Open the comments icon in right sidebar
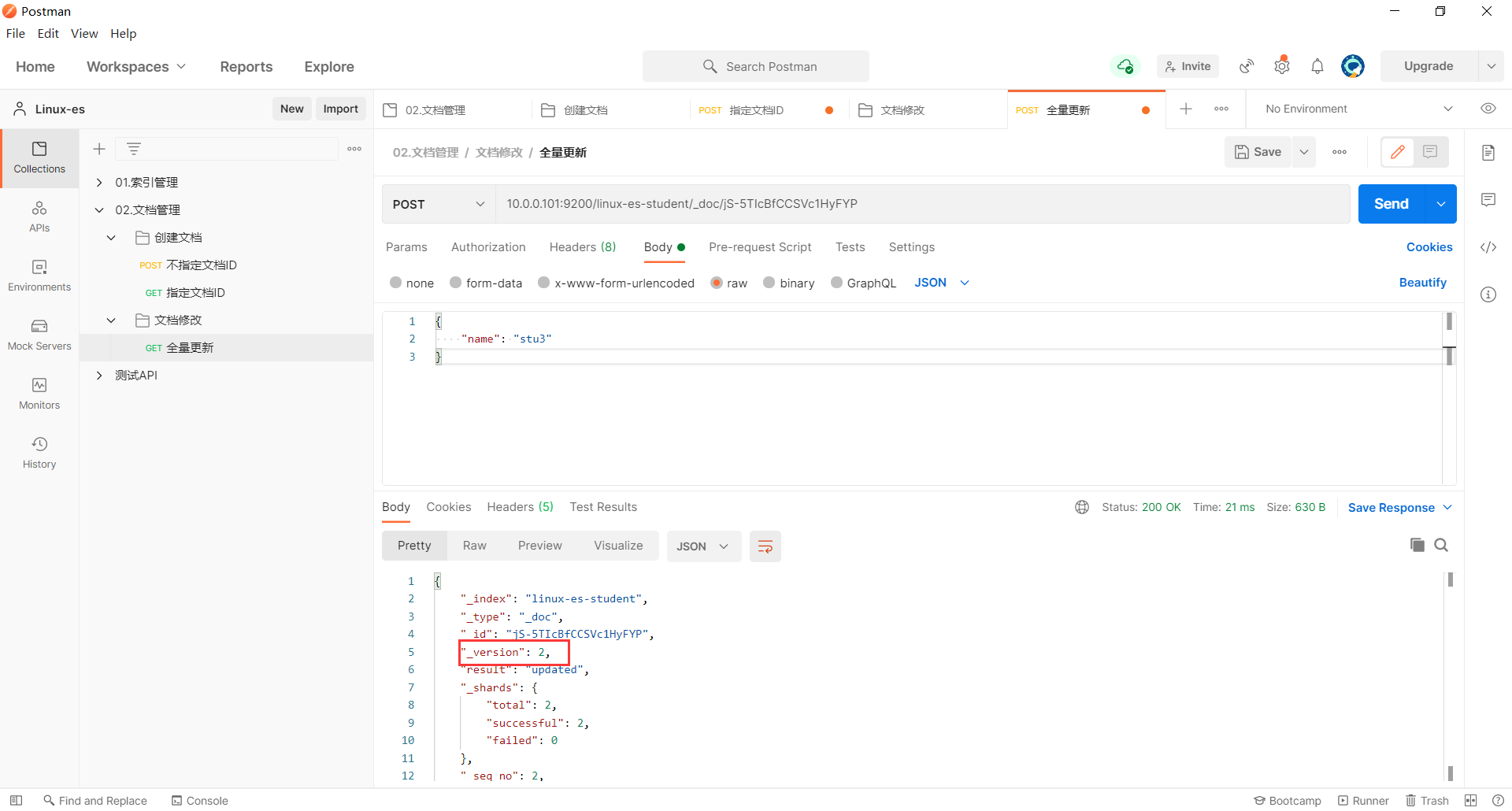The image size is (1512, 811). point(1488,199)
